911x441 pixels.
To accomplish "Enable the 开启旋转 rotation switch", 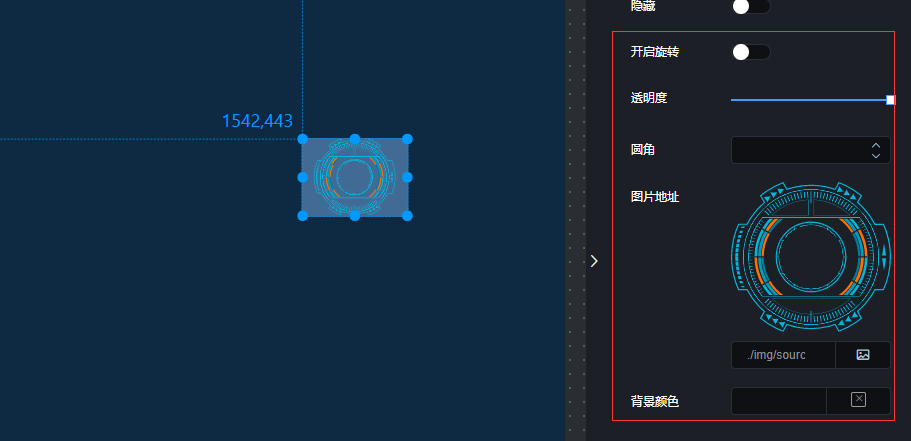I will (x=751, y=52).
